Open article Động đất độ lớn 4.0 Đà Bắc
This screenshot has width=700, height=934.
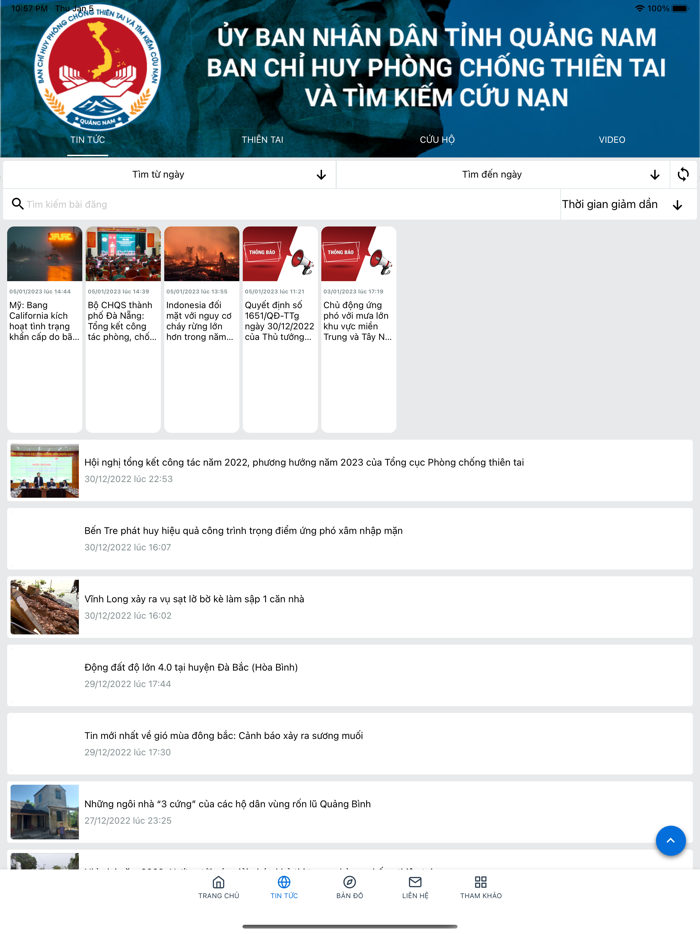point(350,675)
